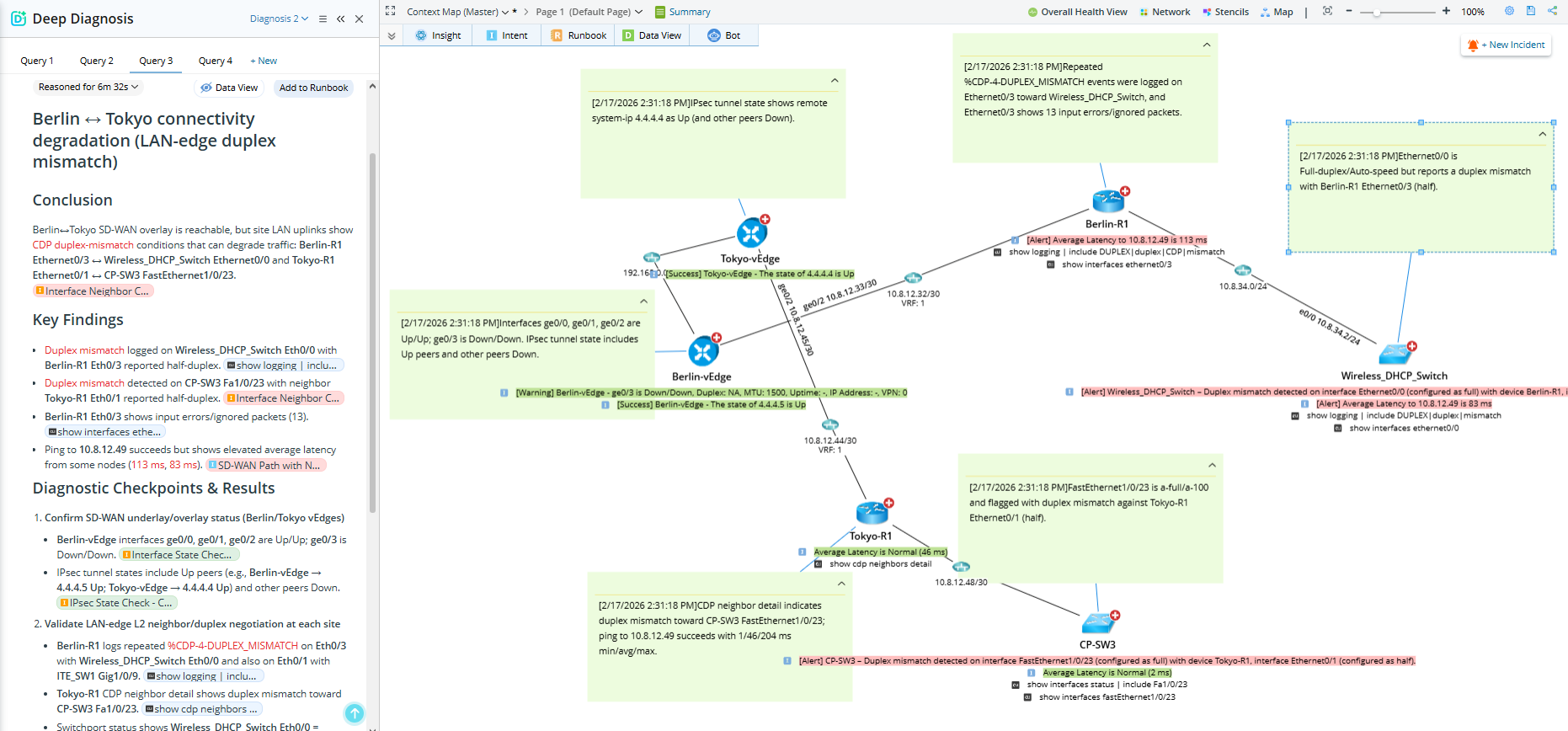Toggle the Data View eye button in diagnosis panel
This screenshot has width=1568, height=731.
[x=229, y=88]
